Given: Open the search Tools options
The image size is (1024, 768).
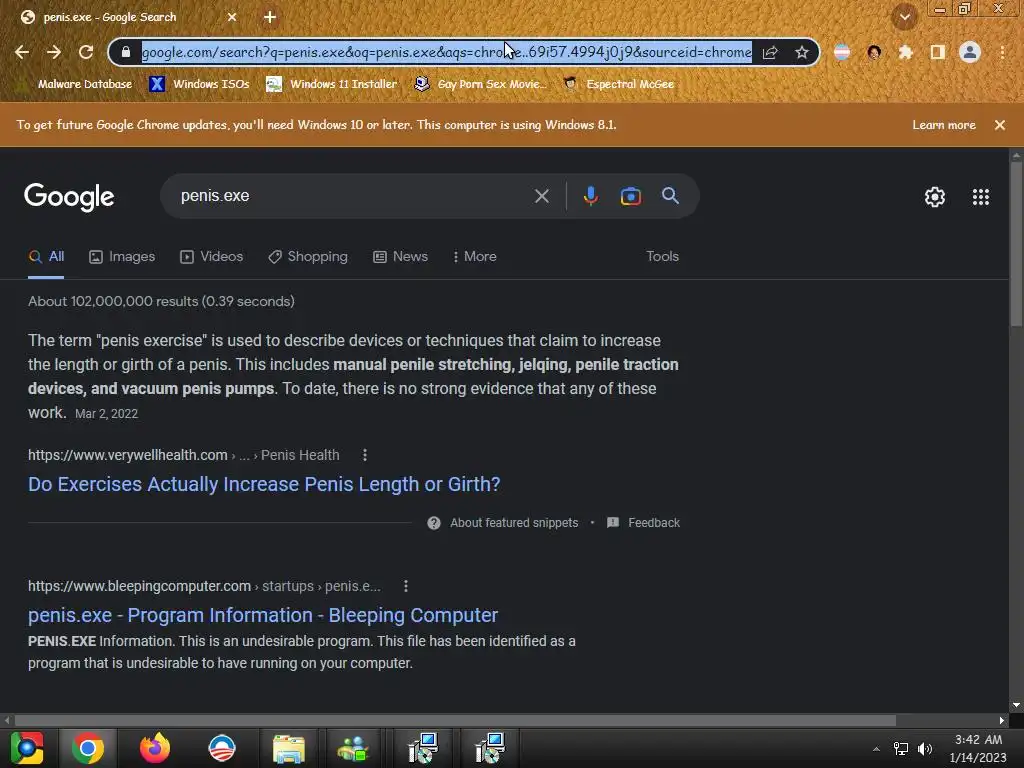Looking at the screenshot, I should [662, 257].
